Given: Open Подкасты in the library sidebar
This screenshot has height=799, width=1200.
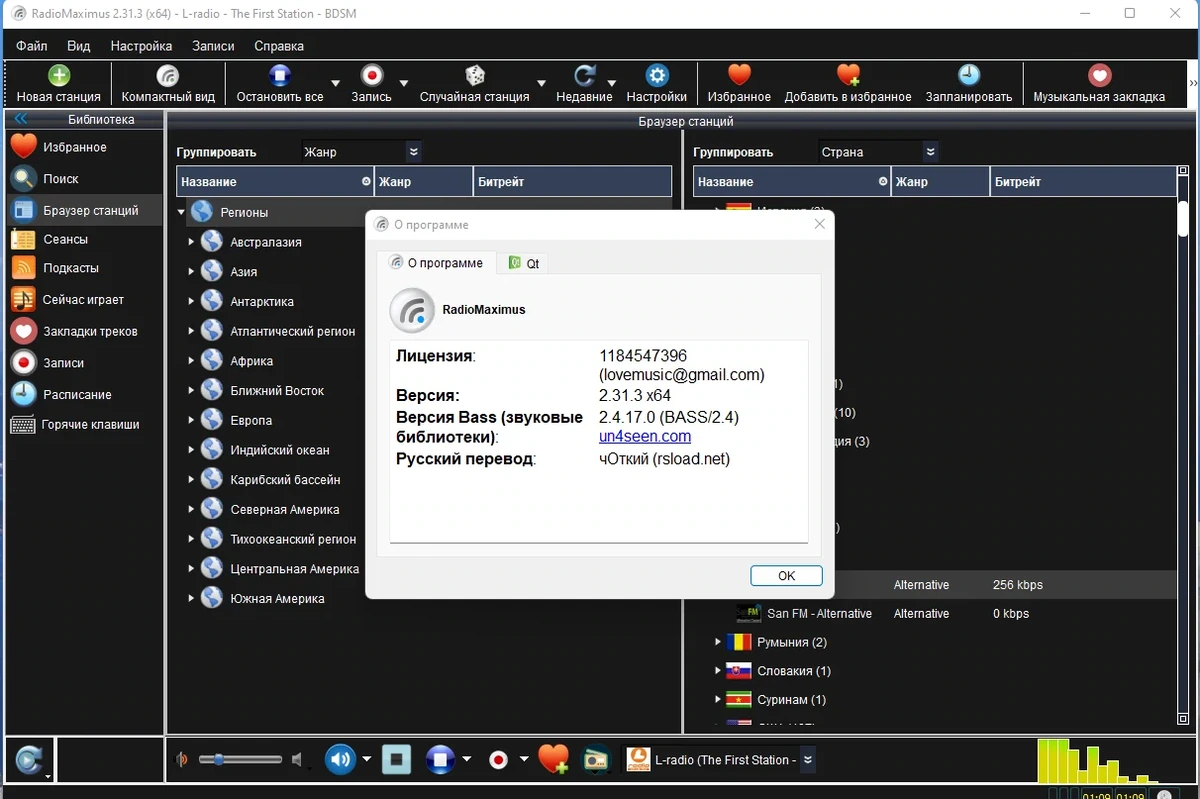Looking at the screenshot, I should click(x=70, y=268).
